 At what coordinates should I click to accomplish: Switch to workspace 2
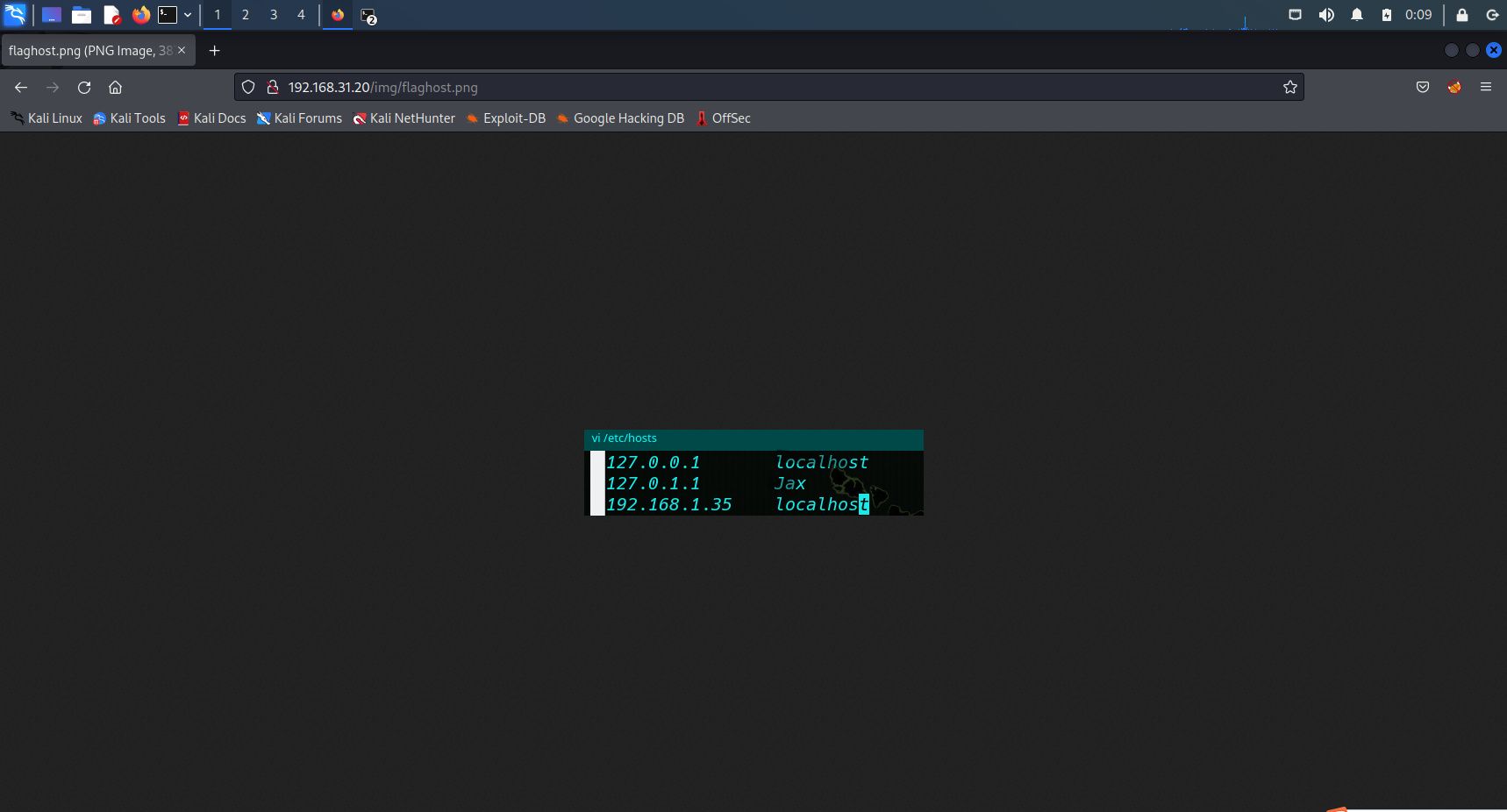tap(246, 15)
